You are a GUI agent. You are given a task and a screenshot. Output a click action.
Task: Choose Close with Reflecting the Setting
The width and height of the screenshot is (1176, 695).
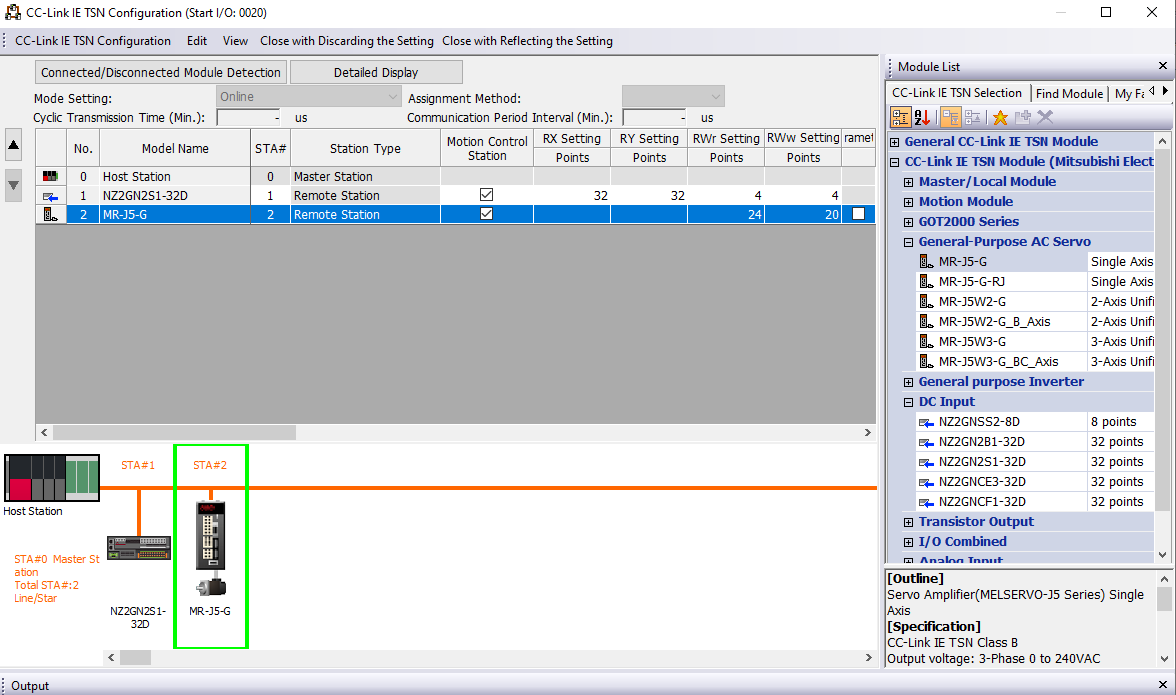pos(527,41)
